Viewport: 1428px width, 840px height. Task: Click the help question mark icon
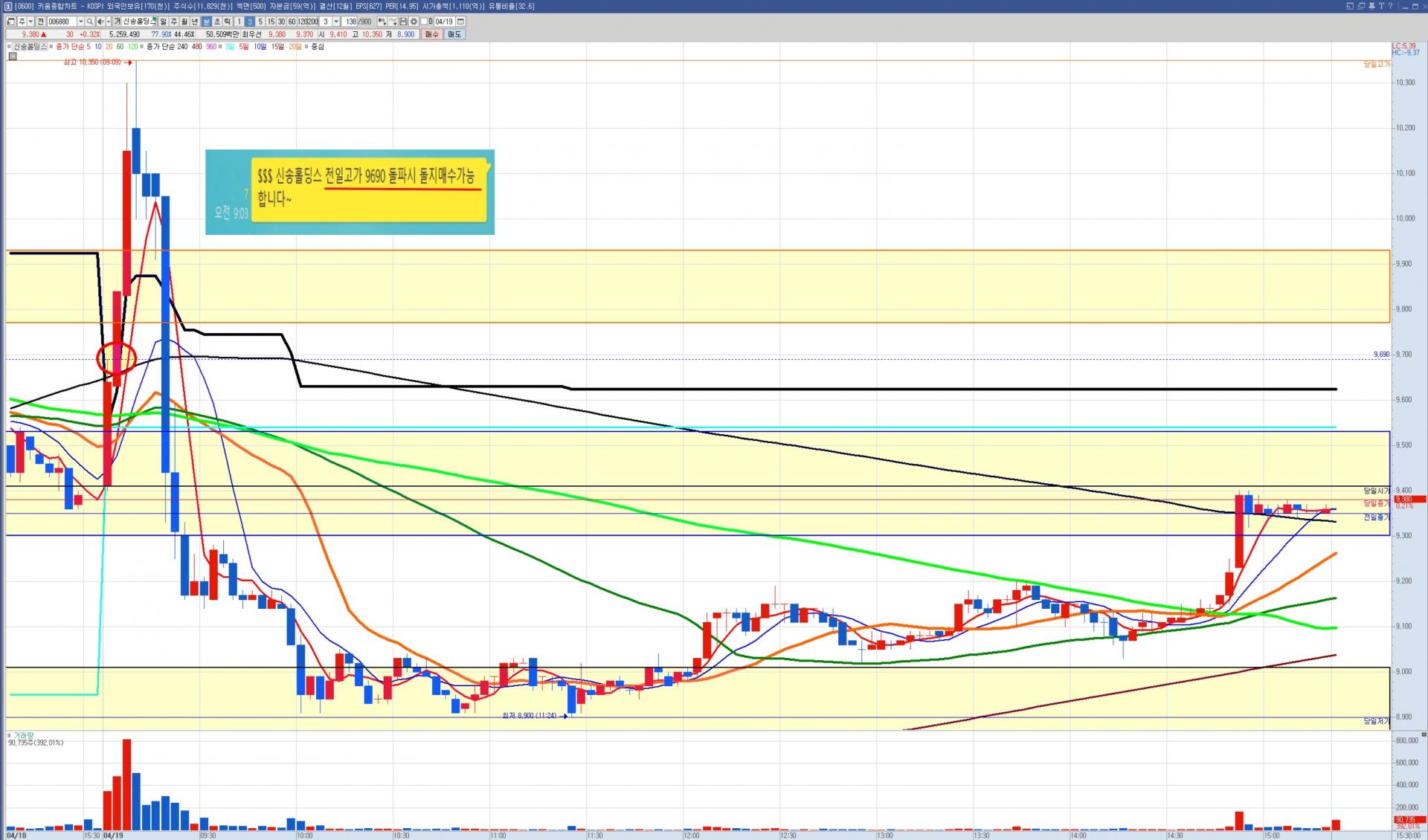1390,6
